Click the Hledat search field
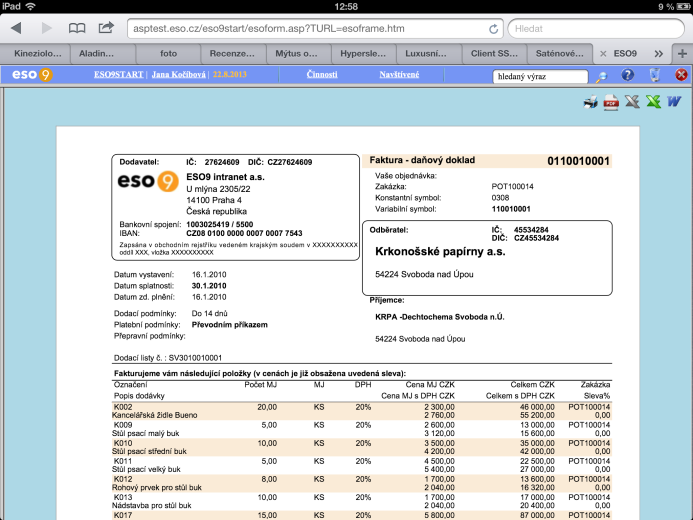 (596, 29)
